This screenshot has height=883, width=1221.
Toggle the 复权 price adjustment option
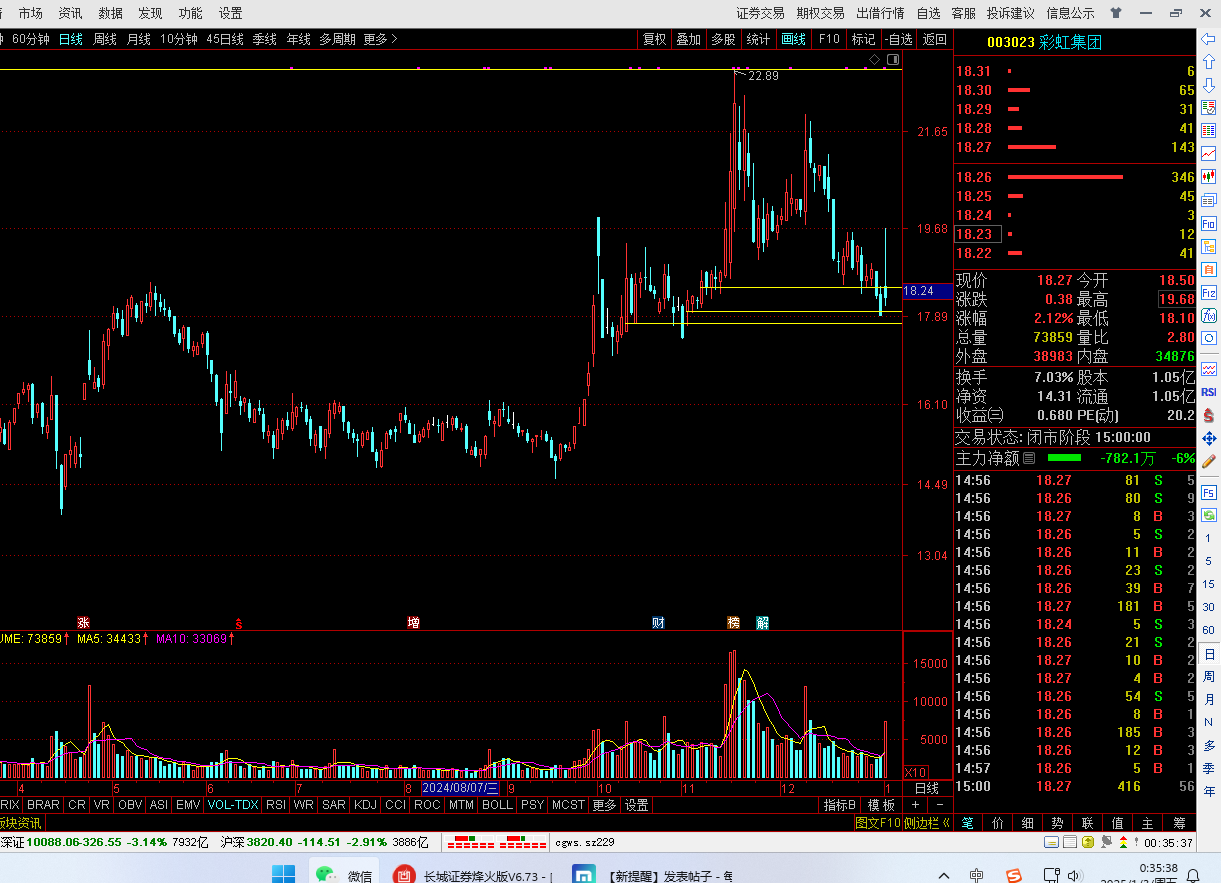point(654,39)
